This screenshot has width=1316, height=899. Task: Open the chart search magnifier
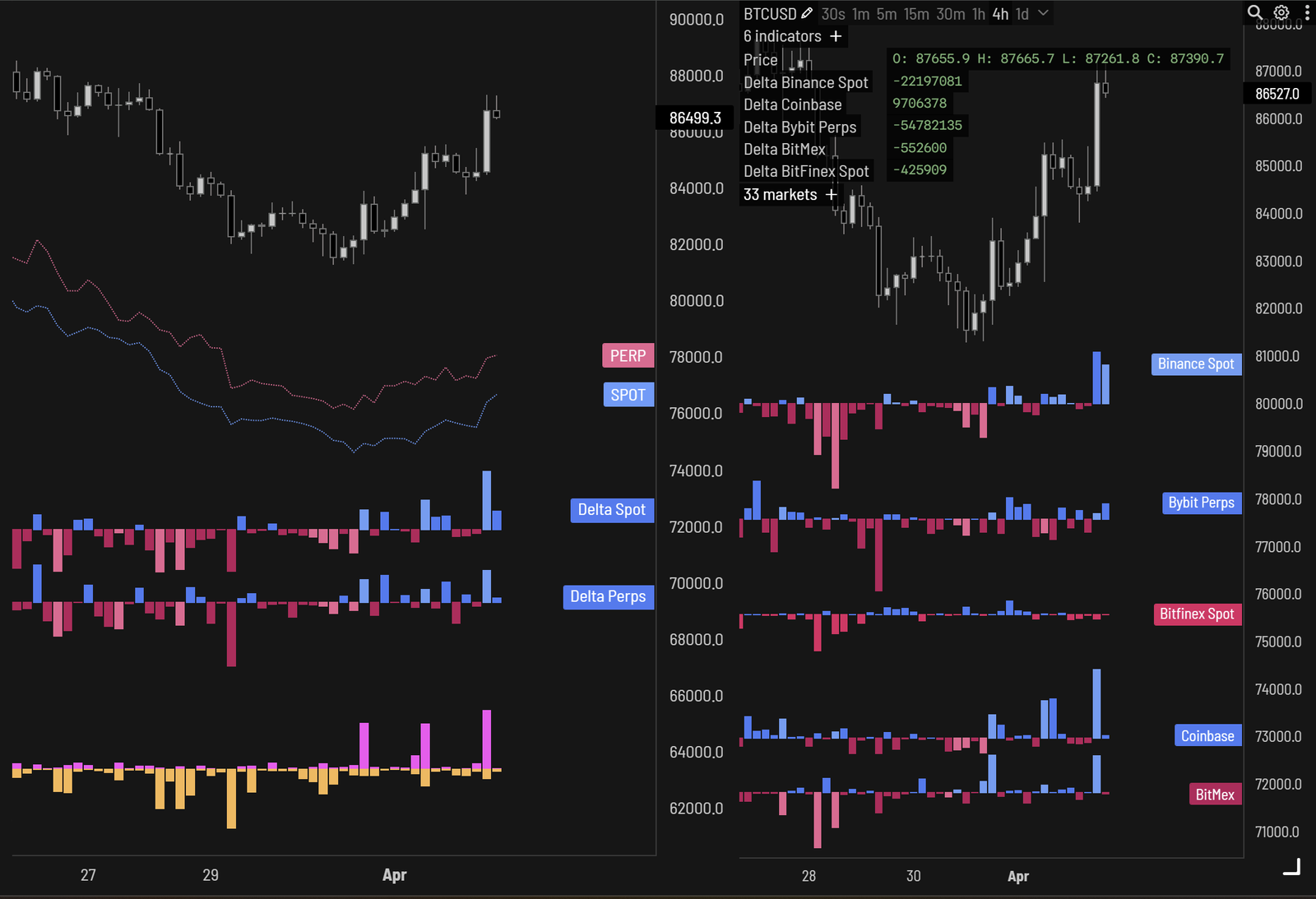click(x=1254, y=12)
